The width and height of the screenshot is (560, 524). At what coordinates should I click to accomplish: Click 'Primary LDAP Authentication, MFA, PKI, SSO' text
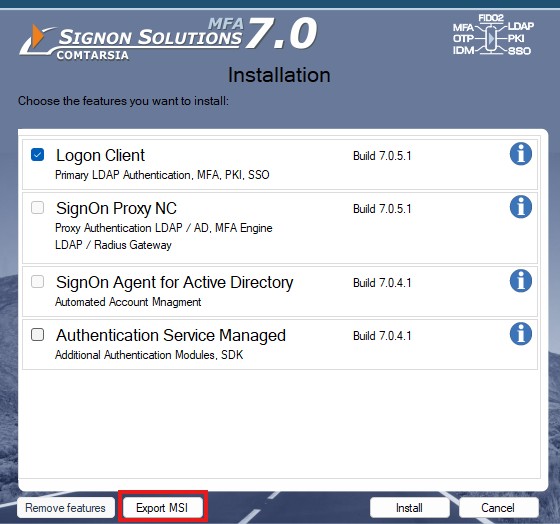pos(162,175)
